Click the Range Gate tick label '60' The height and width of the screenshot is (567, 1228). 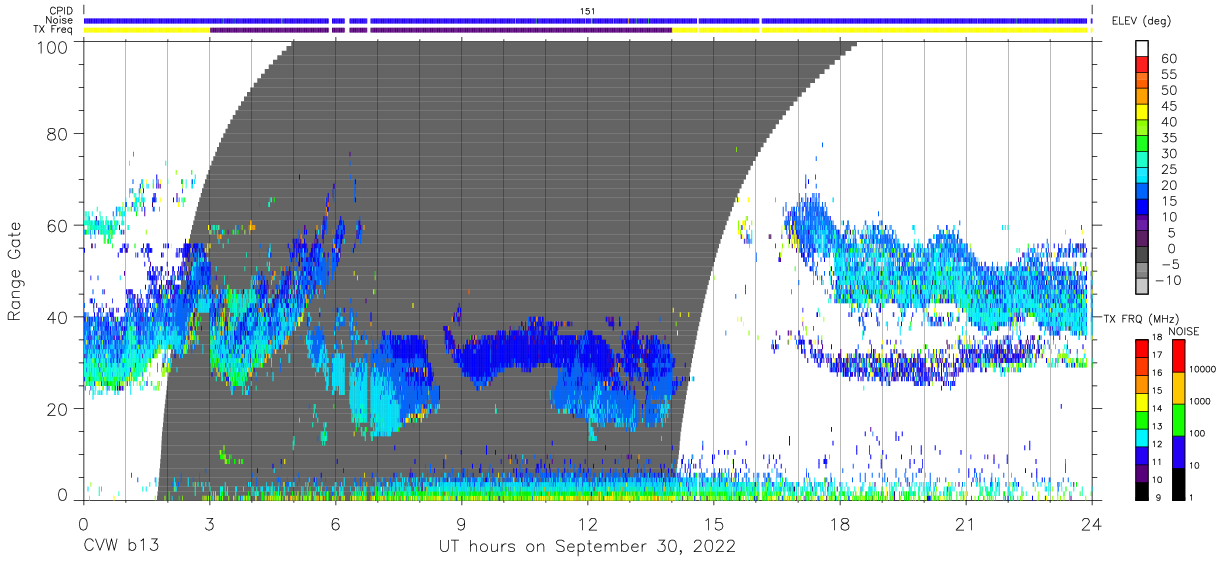59,226
